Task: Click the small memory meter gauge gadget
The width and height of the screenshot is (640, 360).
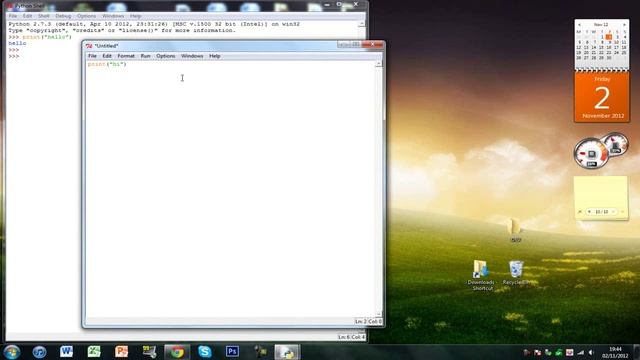Action: [x=616, y=144]
